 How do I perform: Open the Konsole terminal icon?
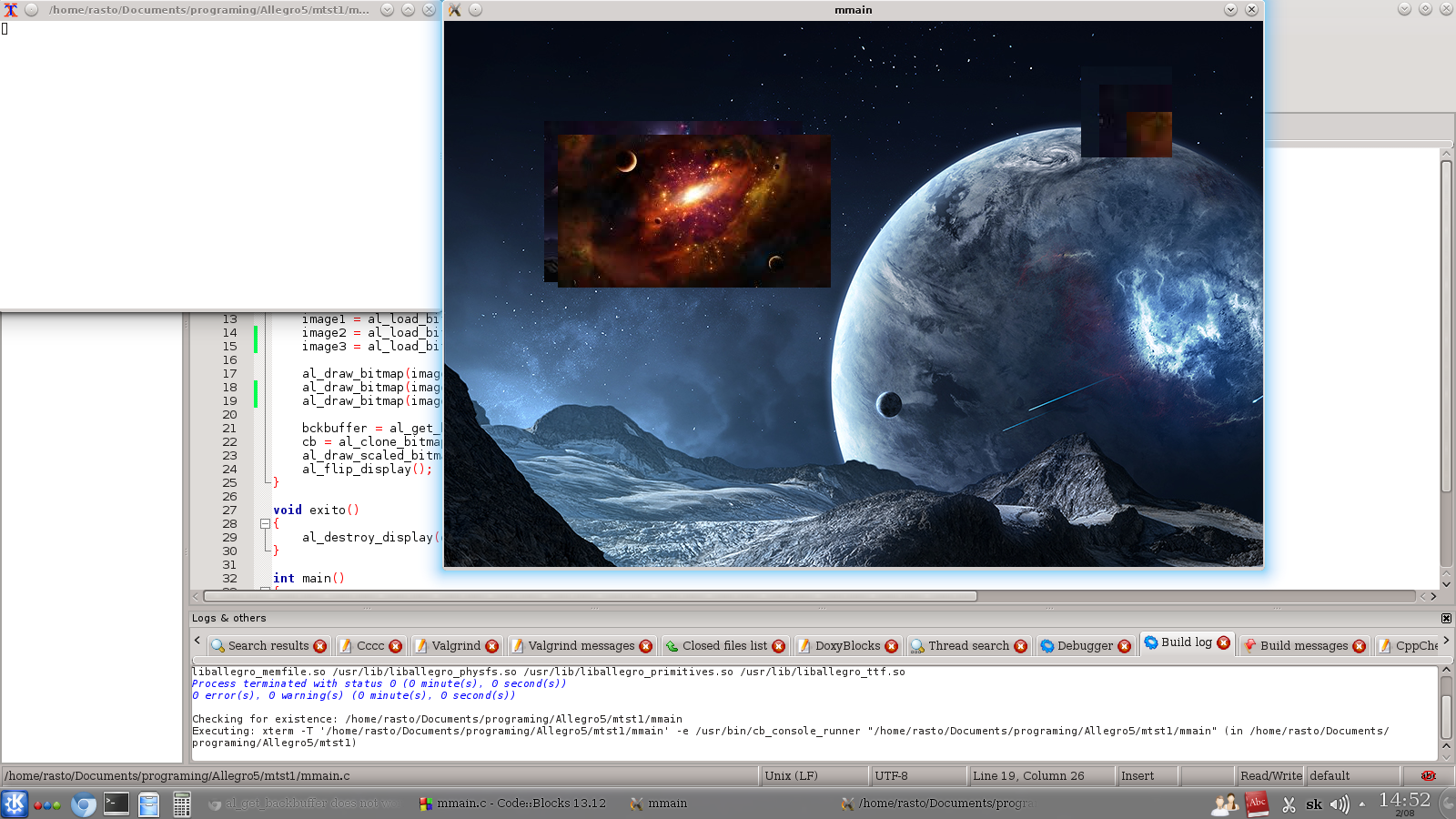(x=116, y=804)
